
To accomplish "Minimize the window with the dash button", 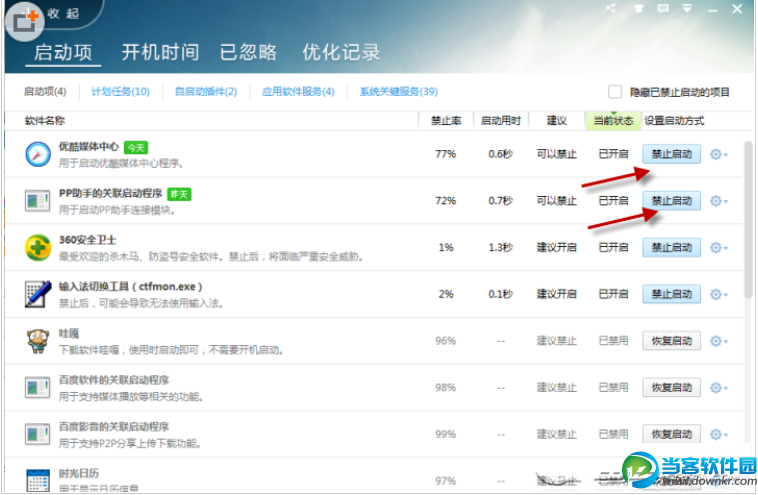I will [x=712, y=10].
